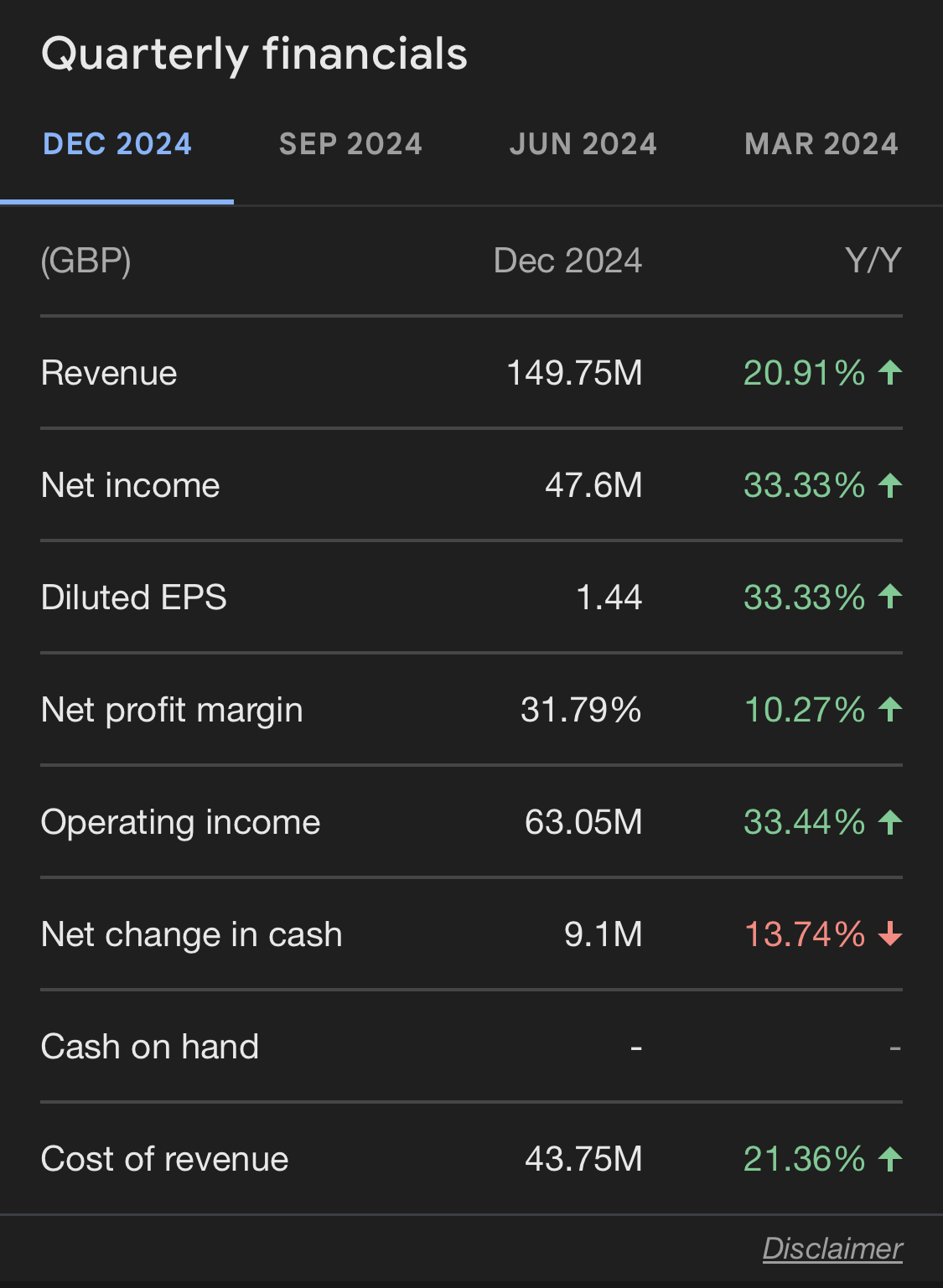Click the active DEC 2024 tab
The width and height of the screenshot is (943, 1288).
click(x=117, y=143)
